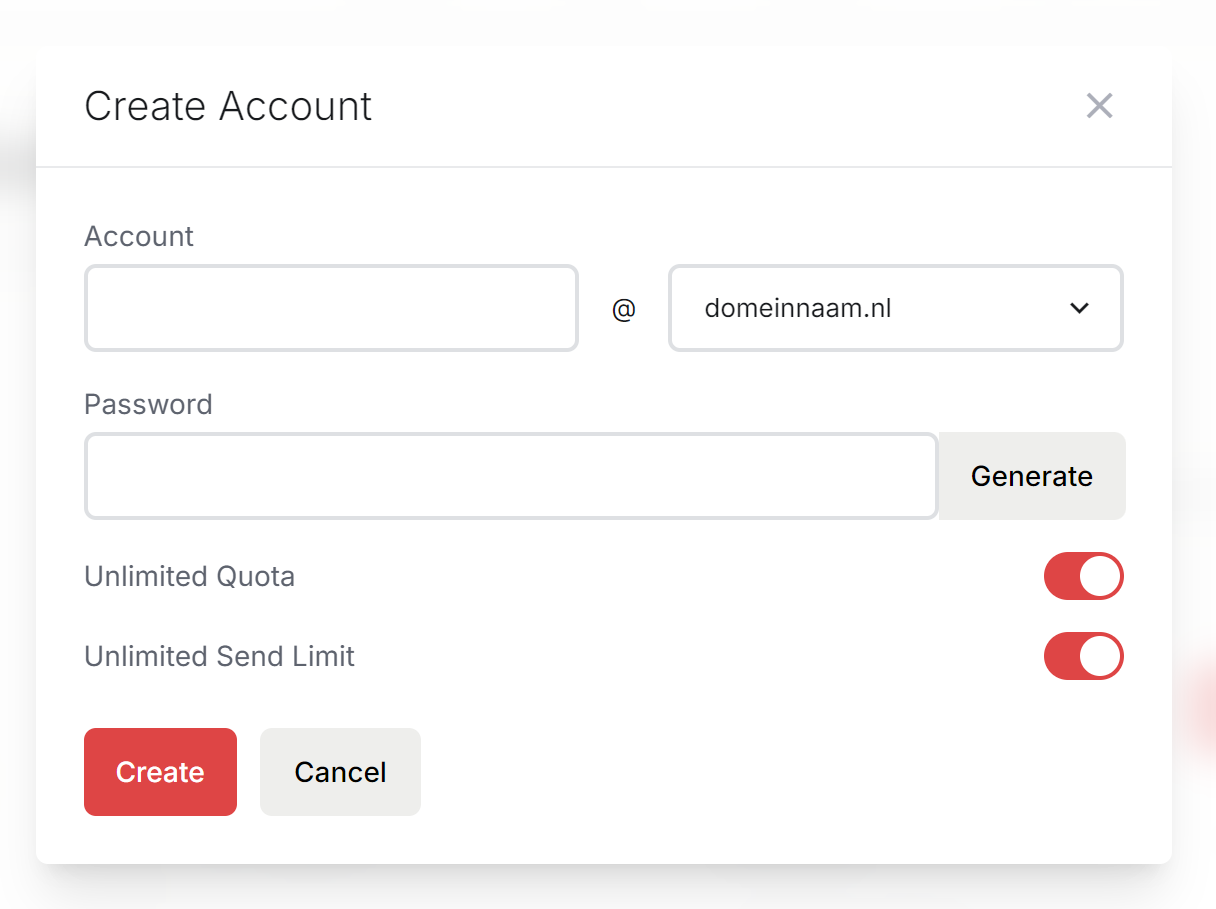Screen dimensions: 1216x909
Task: Generate a random password
Action: pos(1031,476)
